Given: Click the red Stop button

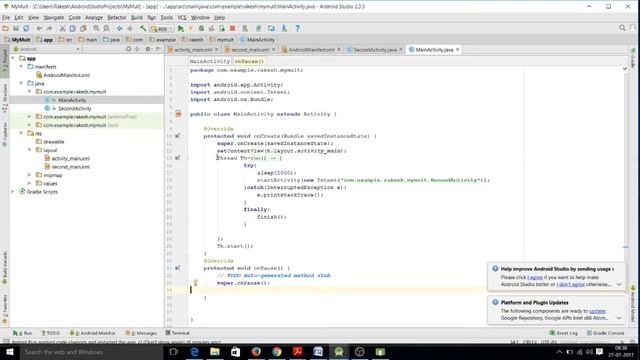Looking at the screenshot, I should (x=233, y=28).
